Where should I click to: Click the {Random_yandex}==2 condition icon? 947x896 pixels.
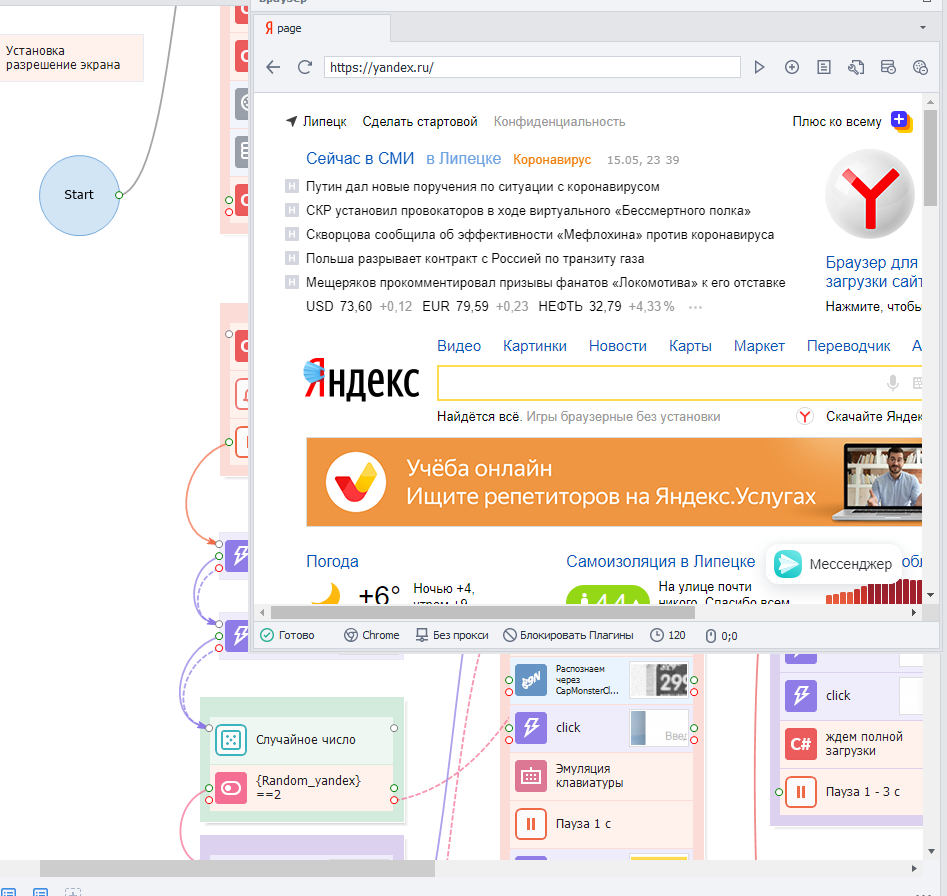coord(231,788)
